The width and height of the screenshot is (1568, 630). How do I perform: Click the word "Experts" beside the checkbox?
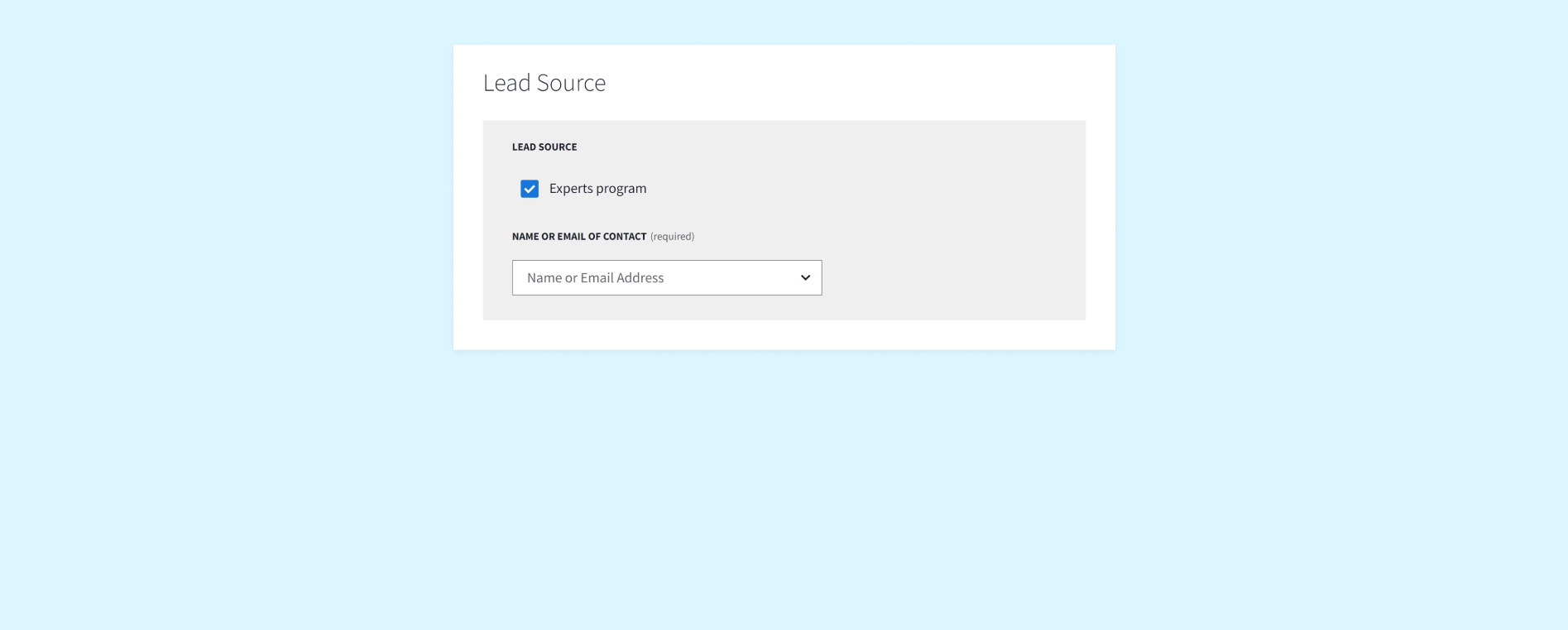(x=571, y=189)
